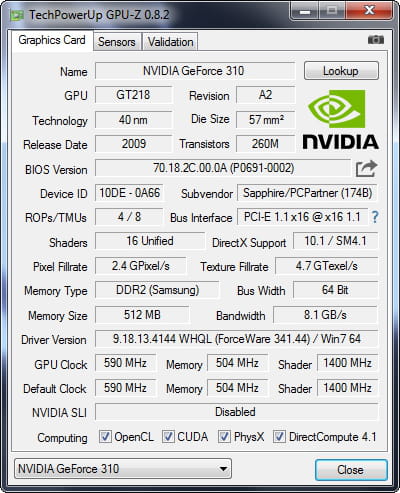Minimize the GPU-Z window
400x493 pixels.
pyautogui.click(x=305, y=12)
